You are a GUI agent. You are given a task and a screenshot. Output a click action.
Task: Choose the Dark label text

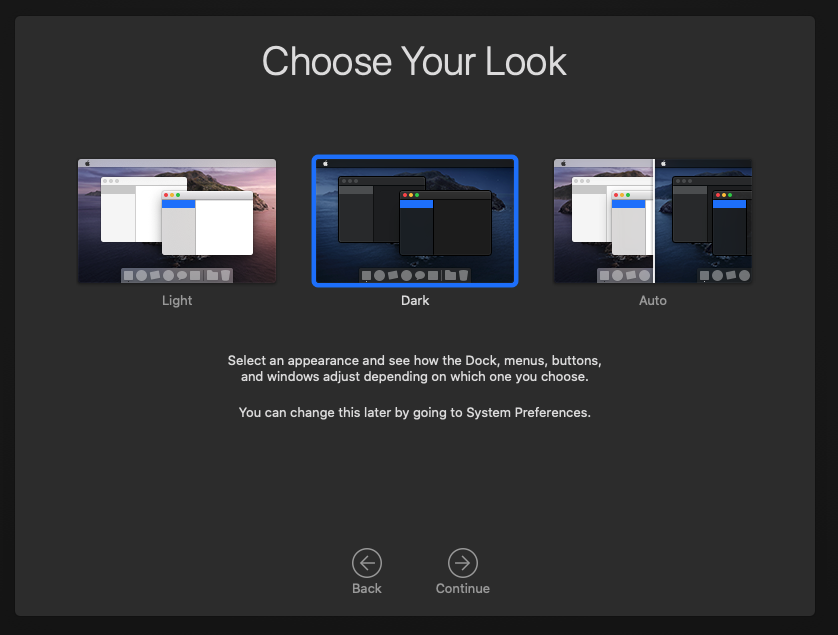pyautogui.click(x=415, y=300)
